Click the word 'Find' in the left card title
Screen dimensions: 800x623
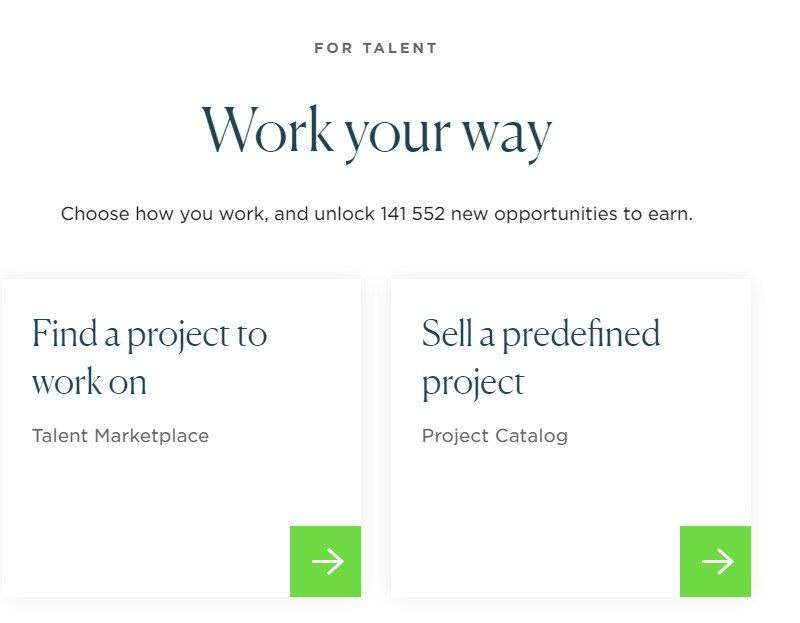(63, 333)
